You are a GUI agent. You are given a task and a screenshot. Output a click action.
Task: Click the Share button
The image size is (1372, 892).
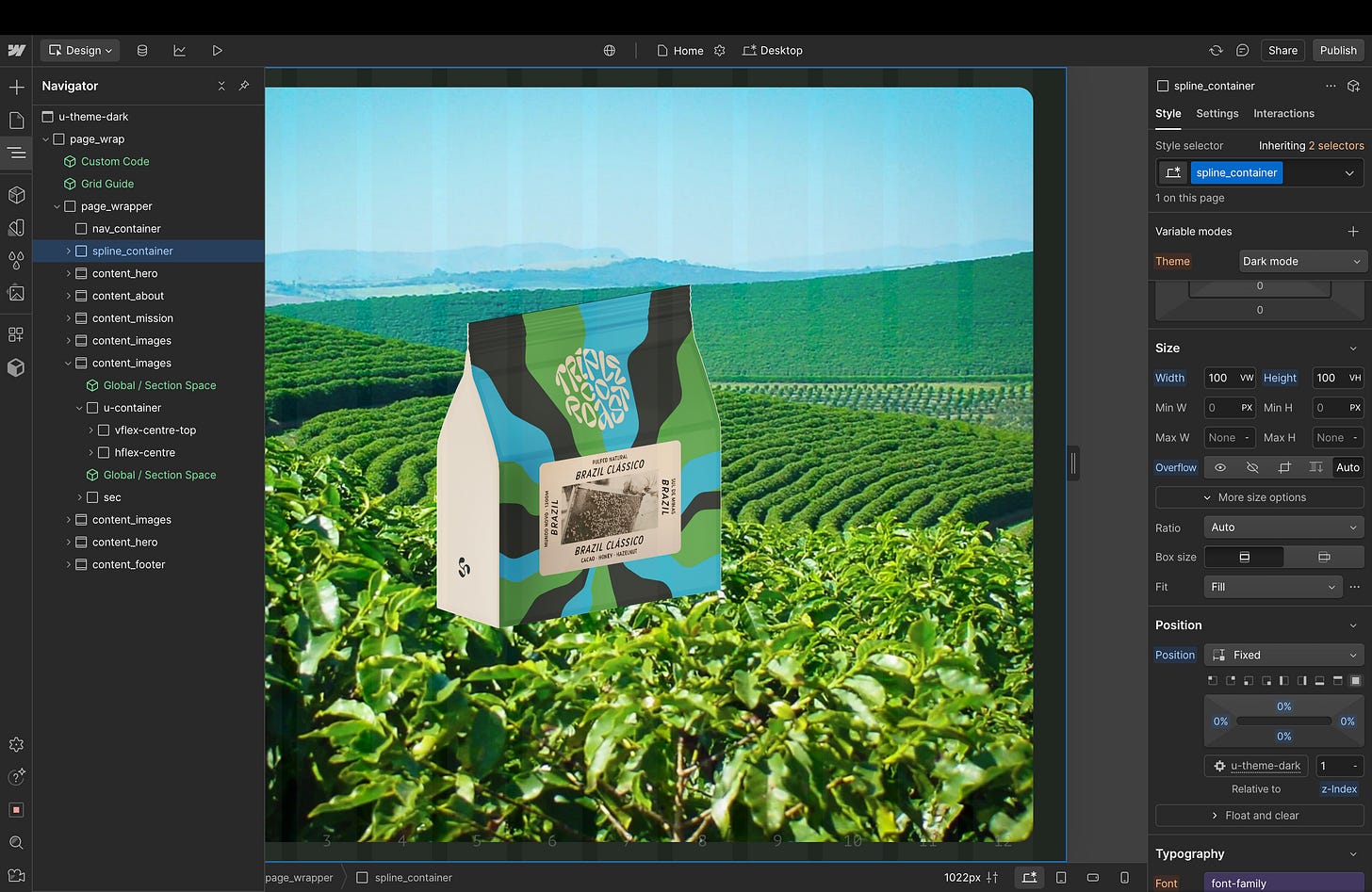pos(1282,50)
